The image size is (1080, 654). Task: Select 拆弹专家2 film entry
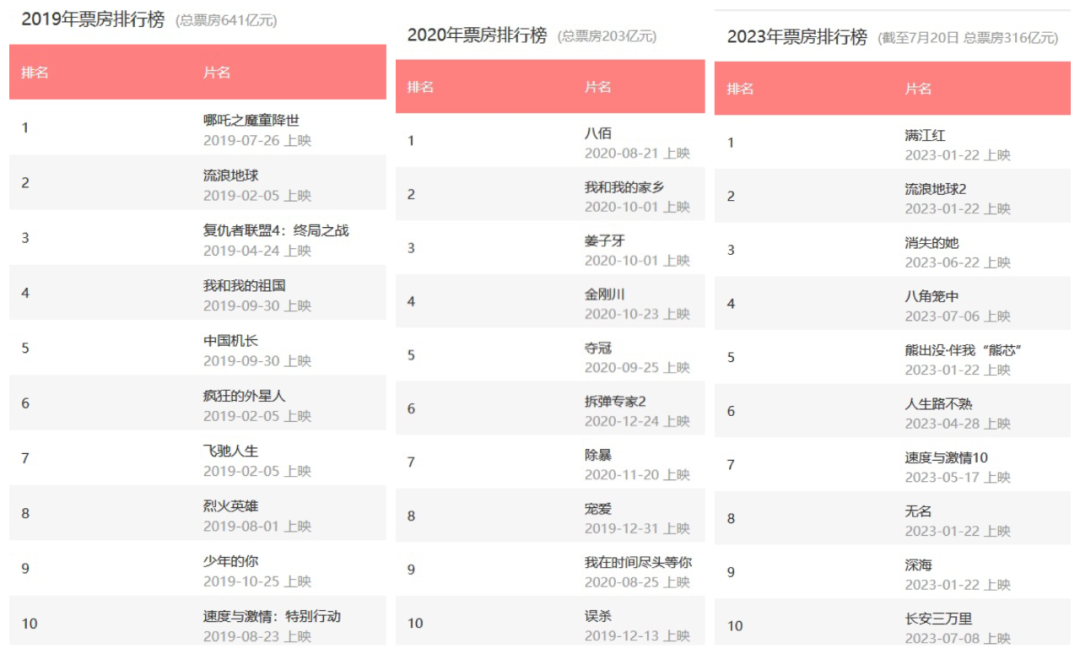tap(615, 401)
